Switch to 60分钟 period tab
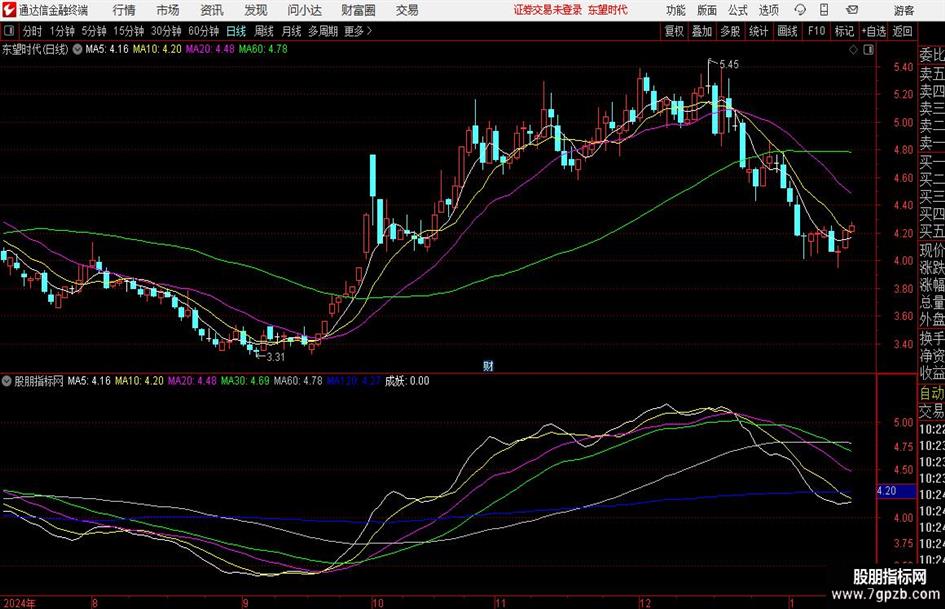 coord(204,31)
